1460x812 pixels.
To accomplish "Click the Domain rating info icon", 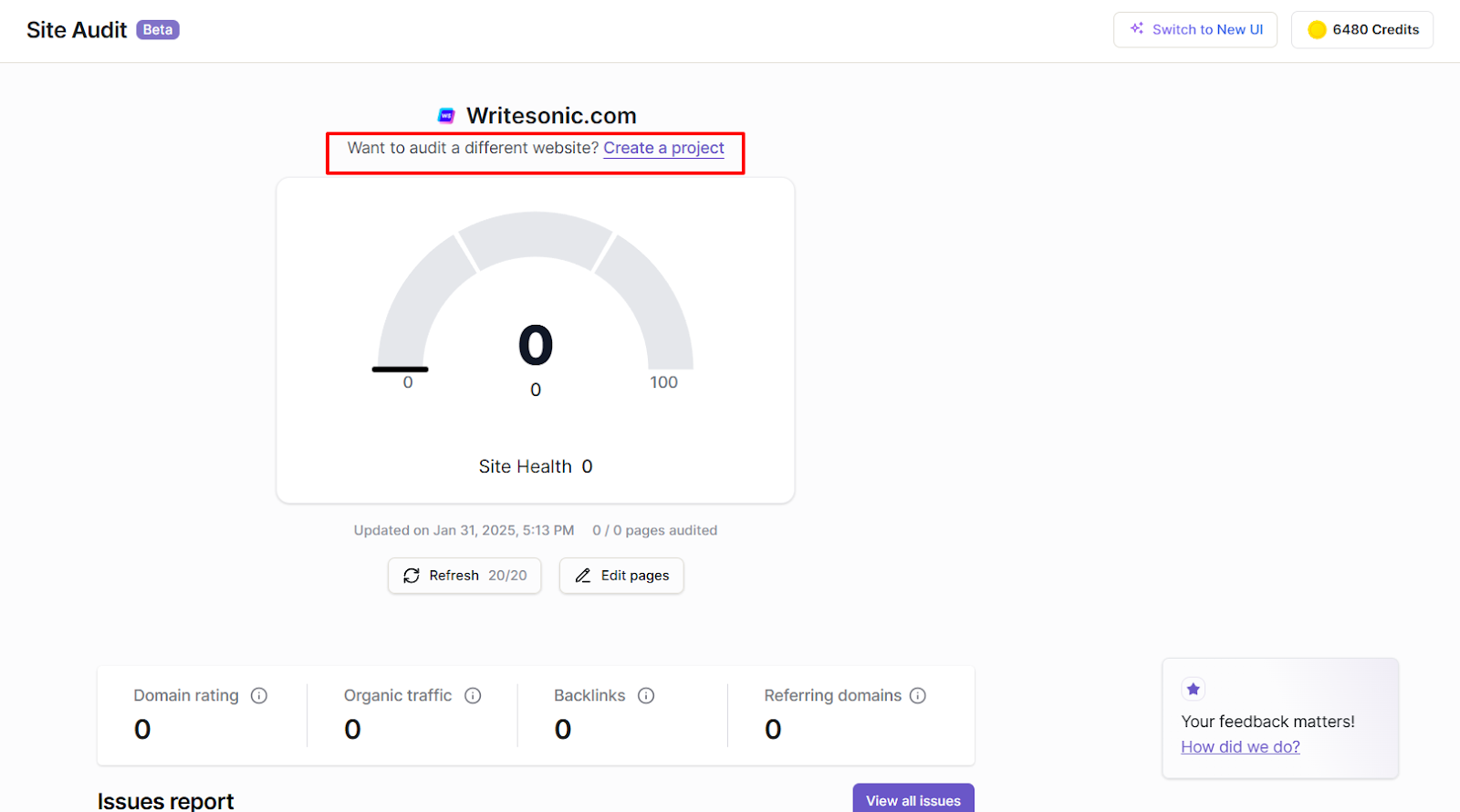I will click(x=259, y=695).
